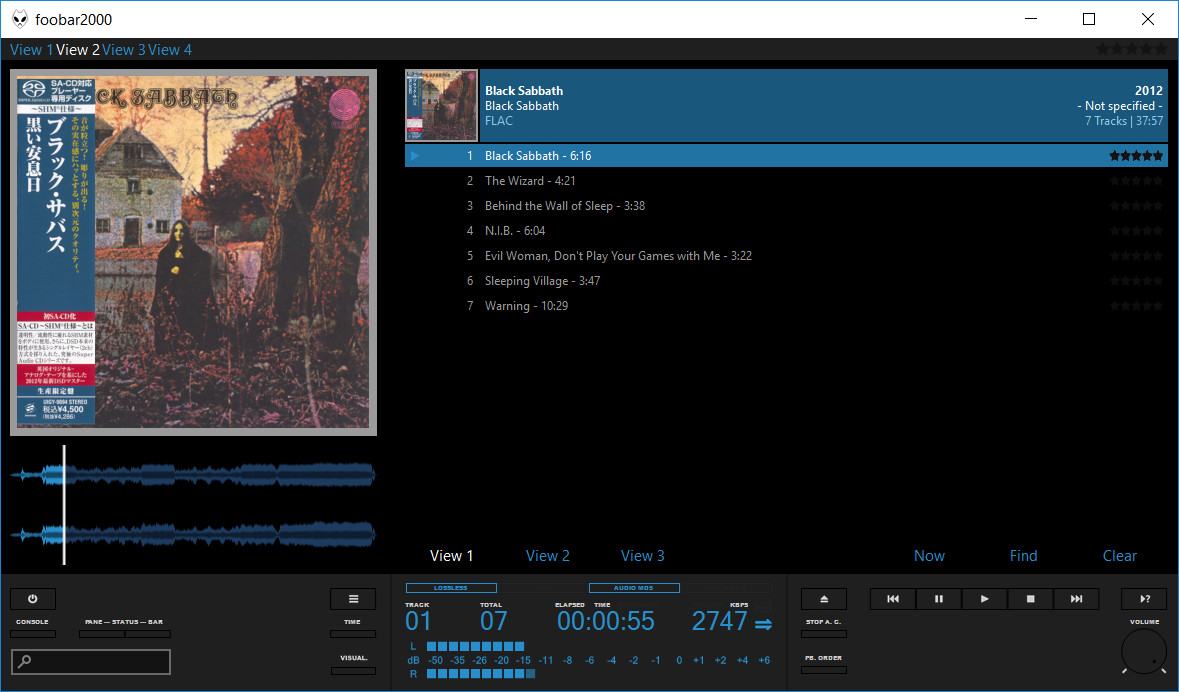Select track "Evil Woman, Don't Play Your Games with Me"

[x=787, y=256]
